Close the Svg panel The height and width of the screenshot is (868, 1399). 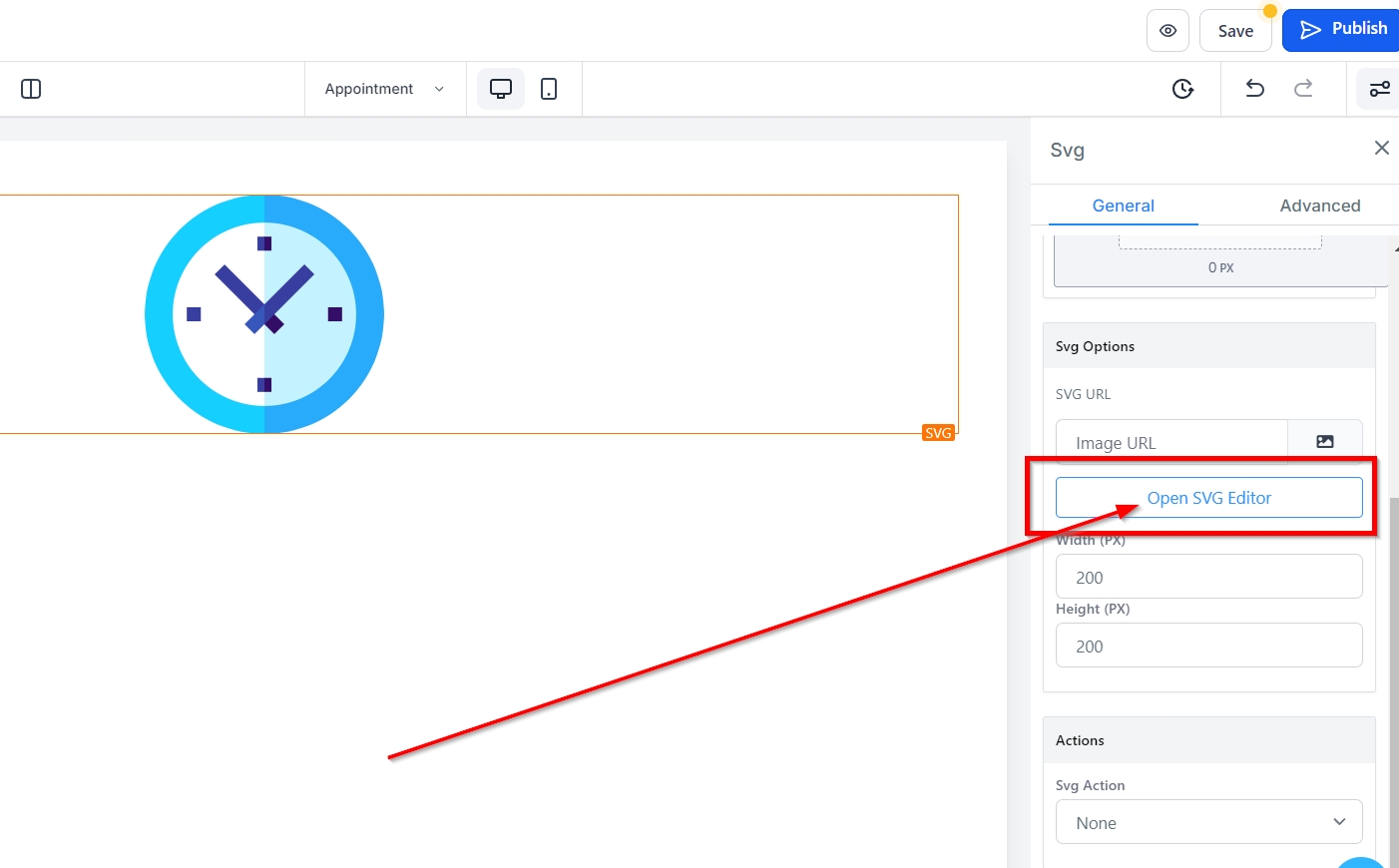[1381, 148]
